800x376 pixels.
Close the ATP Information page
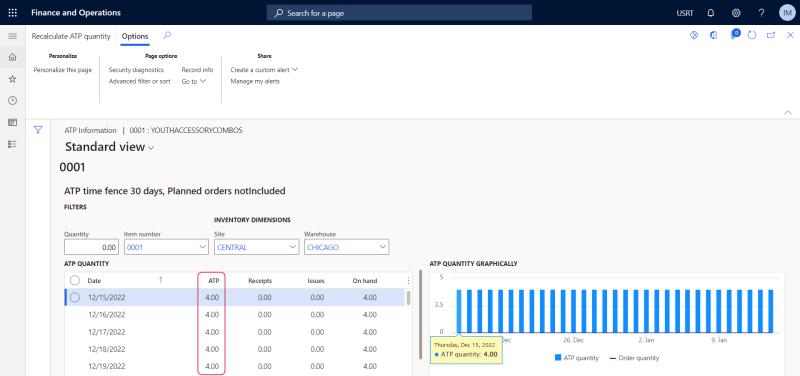pyautogui.click(x=790, y=35)
